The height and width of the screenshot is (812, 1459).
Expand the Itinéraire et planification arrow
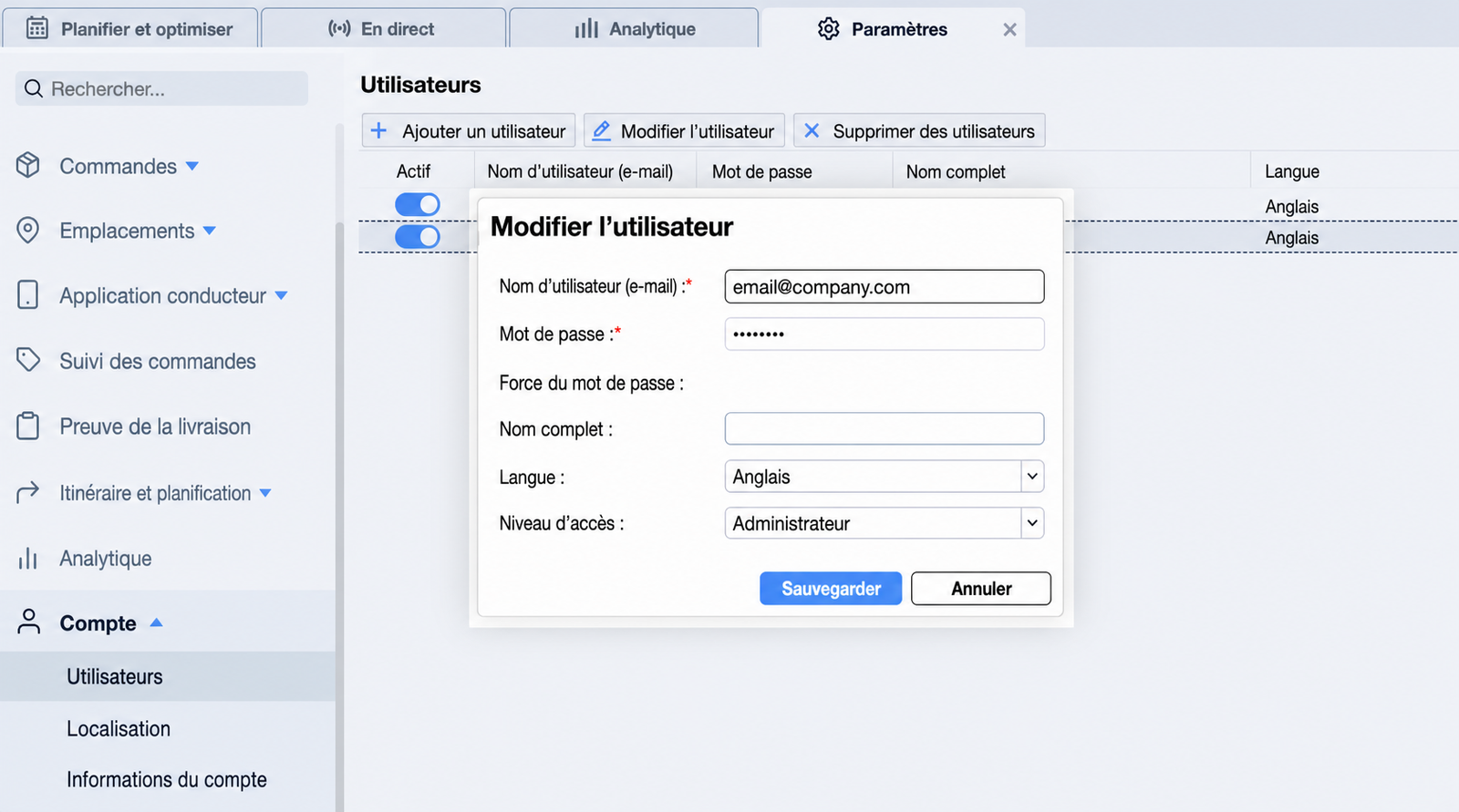click(265, 493)
